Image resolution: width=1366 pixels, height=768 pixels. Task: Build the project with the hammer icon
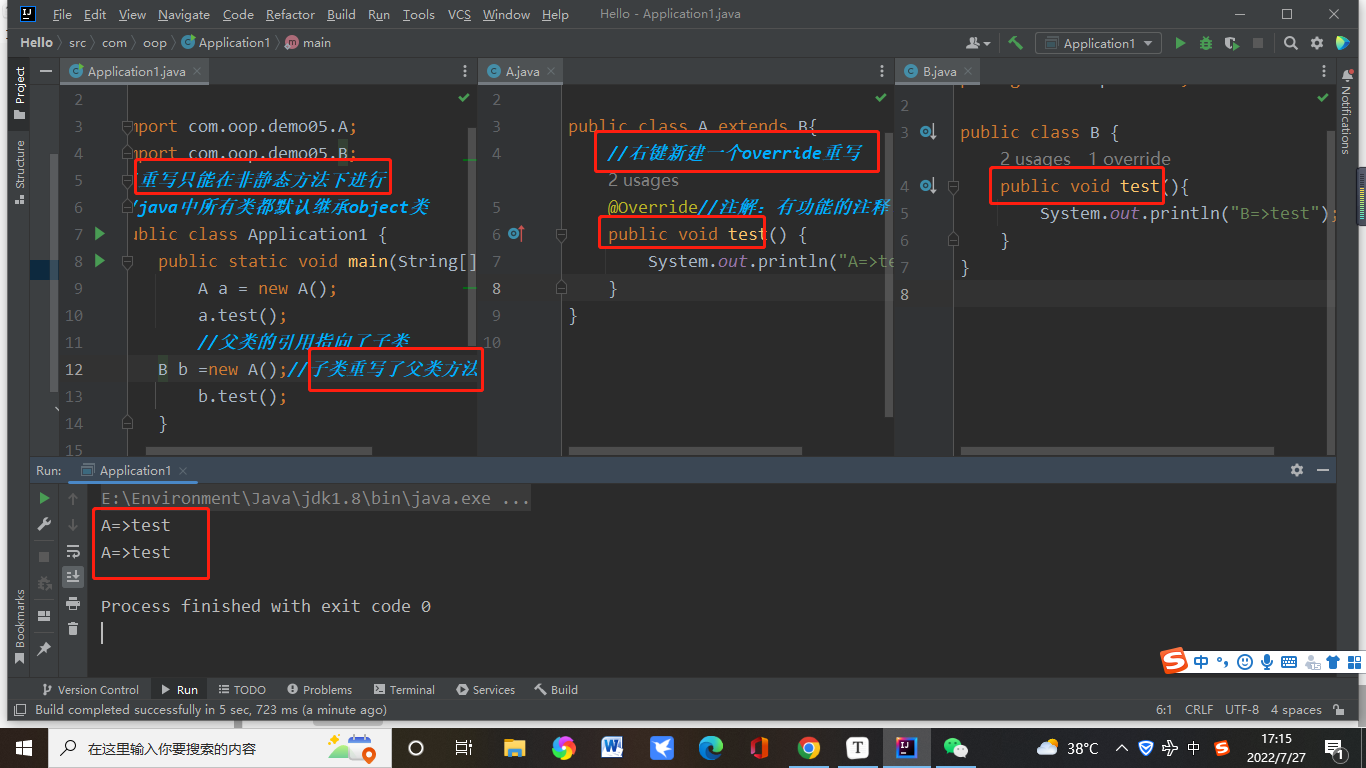(x=1016, y=43)
